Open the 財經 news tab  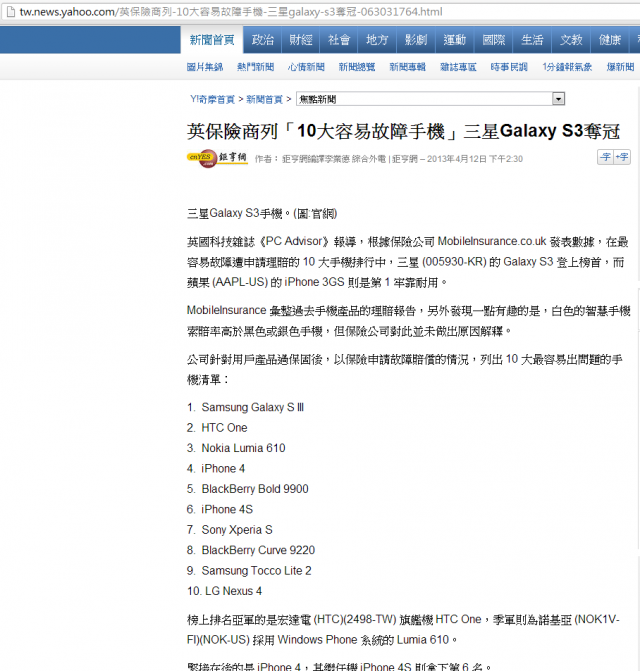pos(301,40)
